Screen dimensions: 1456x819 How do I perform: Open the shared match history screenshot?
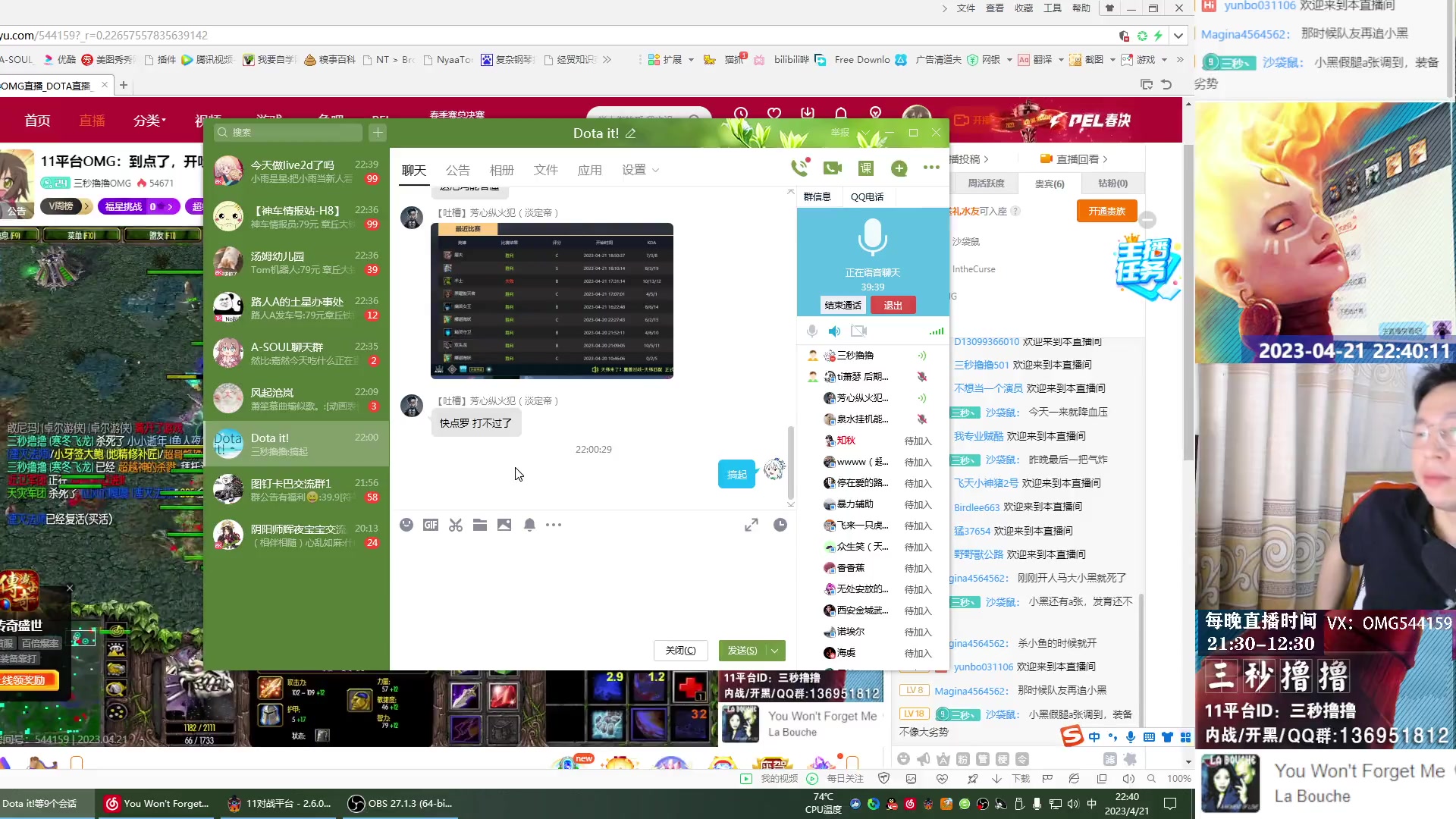click(x=552, y=301)
